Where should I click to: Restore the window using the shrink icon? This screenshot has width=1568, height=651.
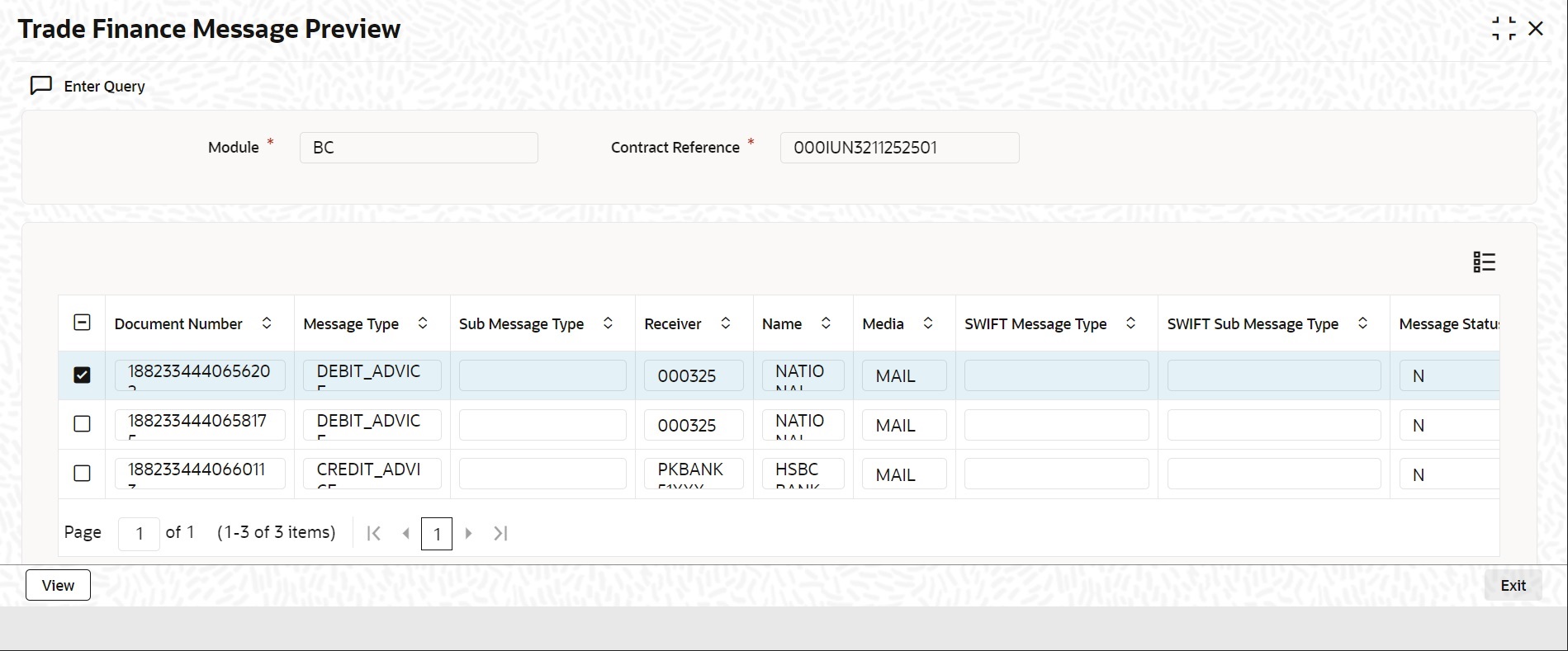coord(1504,29)
